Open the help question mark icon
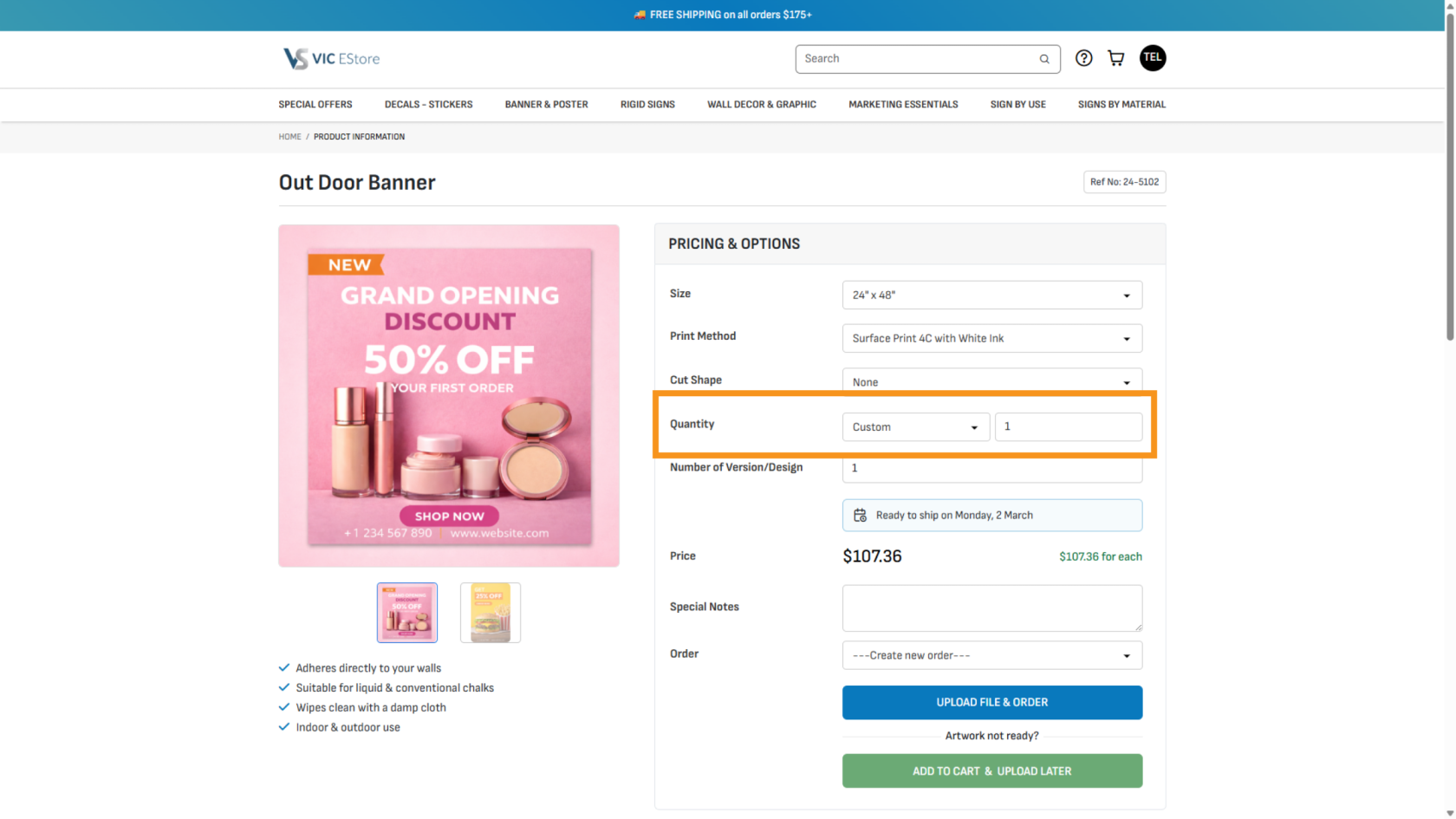The height and width of the screenshot is (819, 1456). point(1083,58)
